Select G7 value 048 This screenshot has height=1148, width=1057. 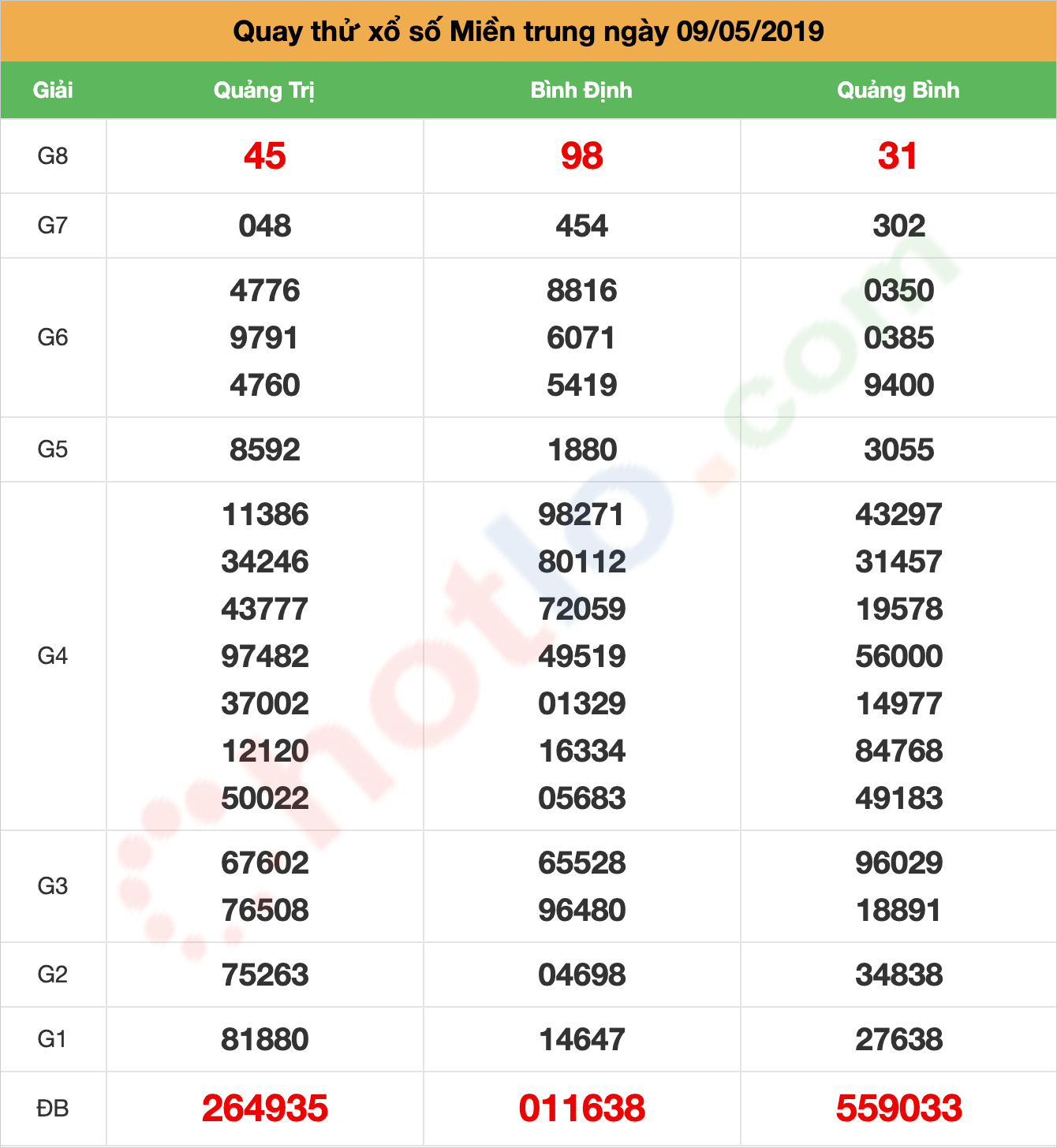(x=265, y=226)
